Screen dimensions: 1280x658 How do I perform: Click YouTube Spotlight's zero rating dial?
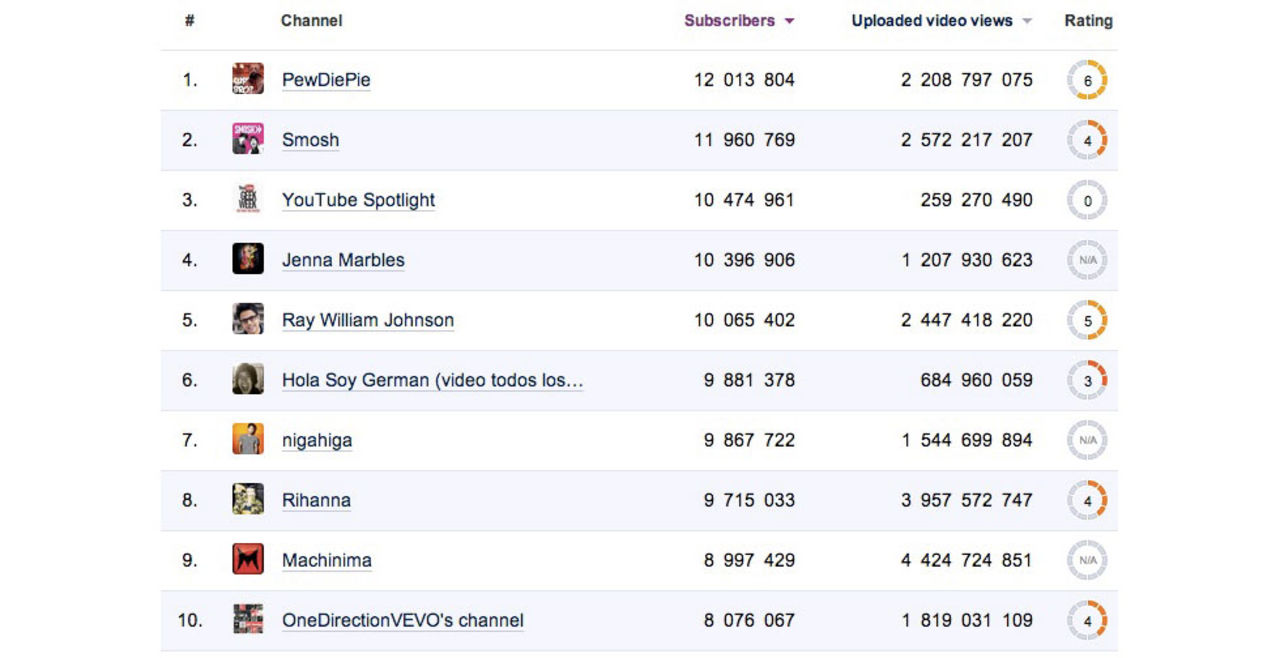[1087, 200]
